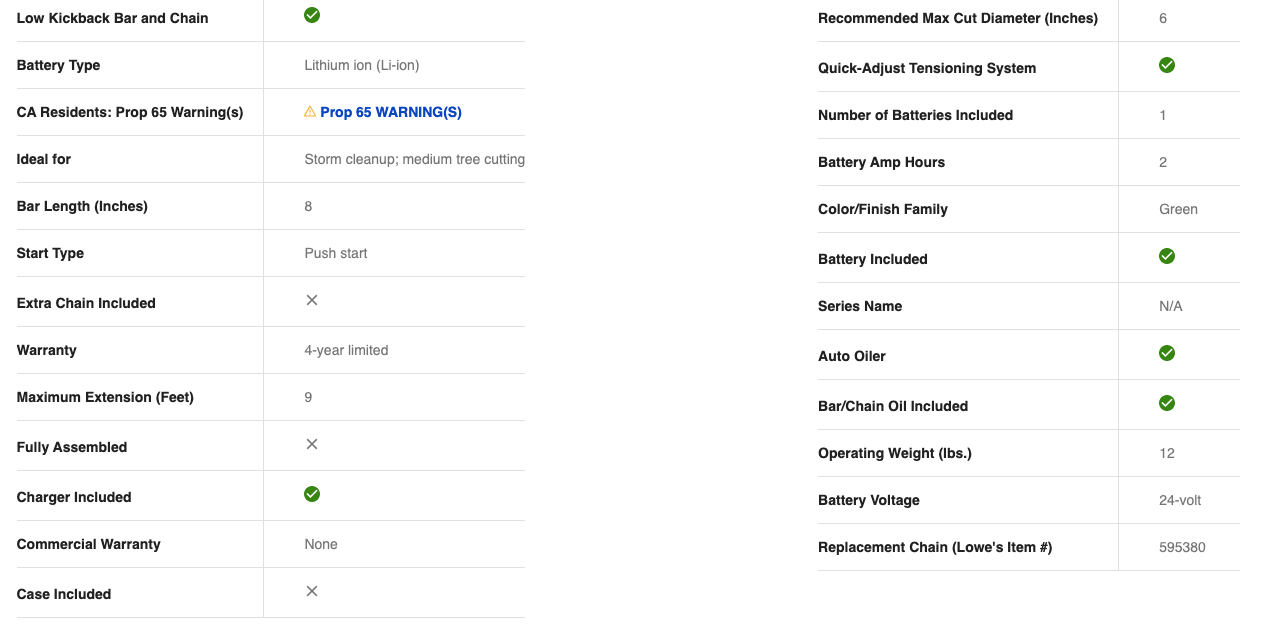
Task: Click the X mark for Fully Assembled
Action: point(312,444)
